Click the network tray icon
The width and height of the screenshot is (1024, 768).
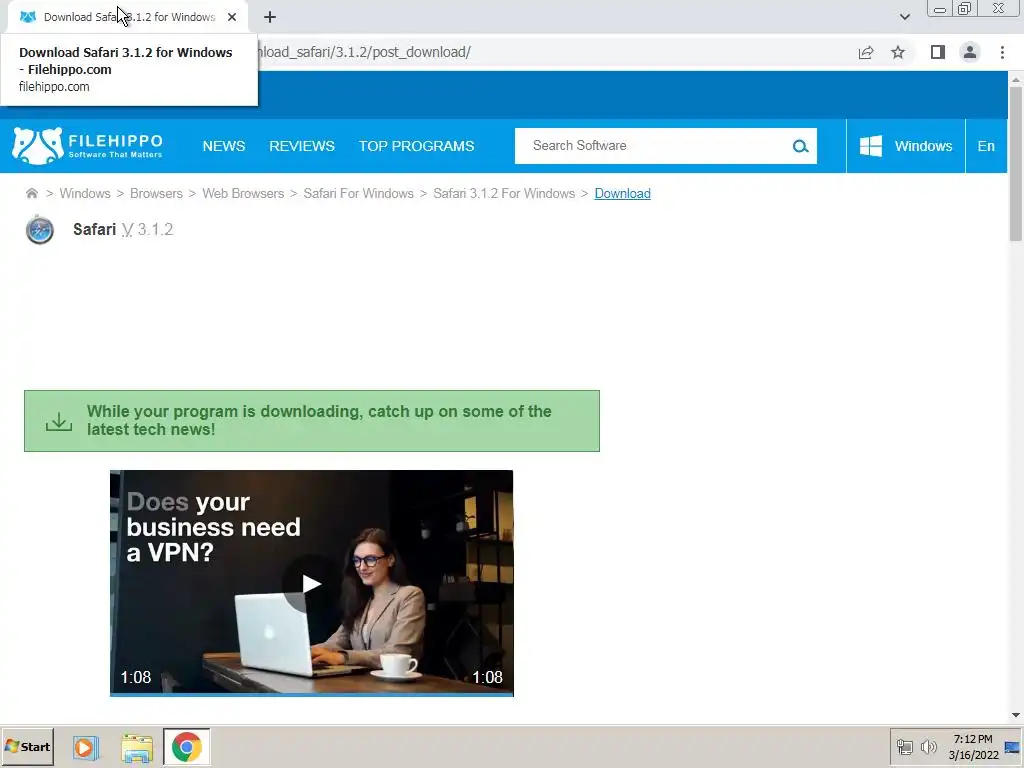[904, 746]
